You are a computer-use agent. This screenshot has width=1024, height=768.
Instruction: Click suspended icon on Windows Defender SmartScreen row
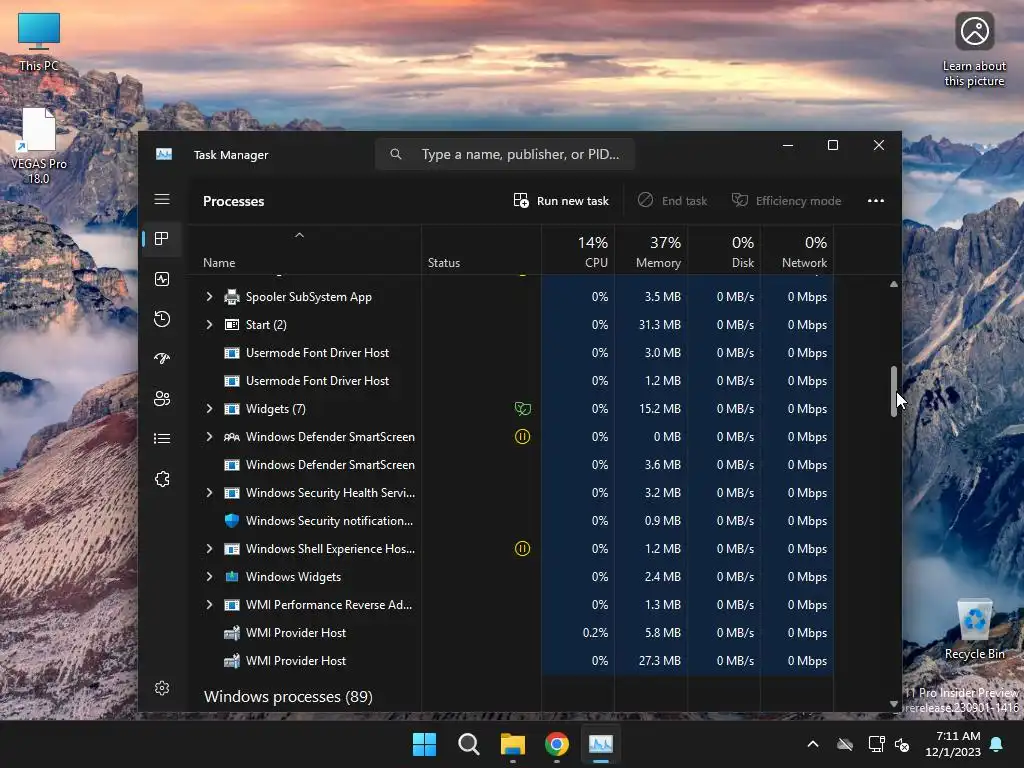[522, 437]
